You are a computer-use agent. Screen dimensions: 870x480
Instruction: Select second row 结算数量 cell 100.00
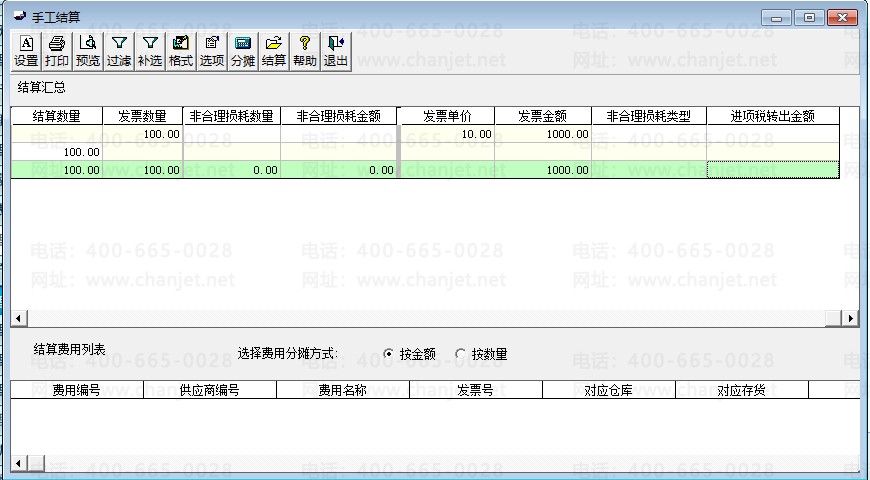pos(57,152)
